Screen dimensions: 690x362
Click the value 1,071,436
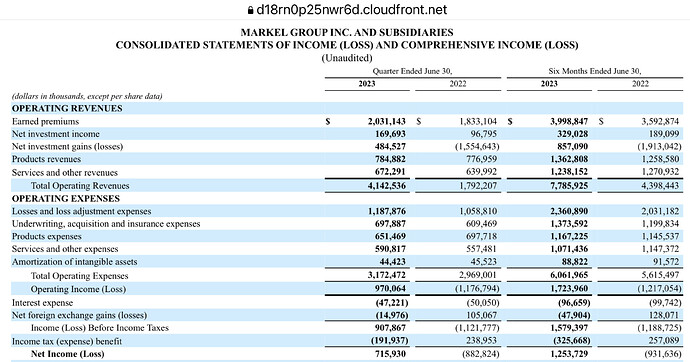569,249
